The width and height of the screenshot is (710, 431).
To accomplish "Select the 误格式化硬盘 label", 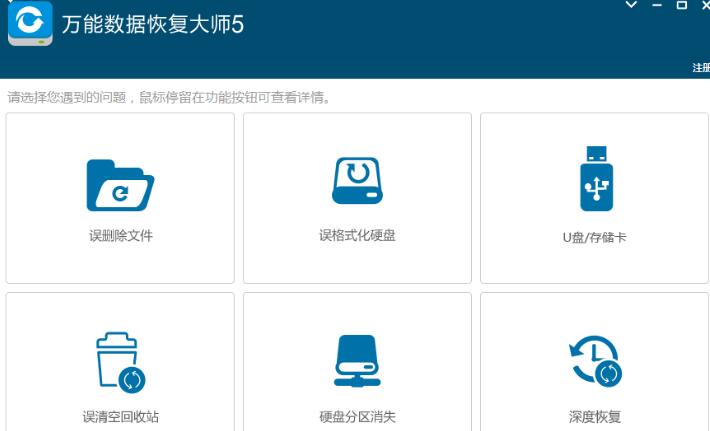I will click(x=357, y=235).
